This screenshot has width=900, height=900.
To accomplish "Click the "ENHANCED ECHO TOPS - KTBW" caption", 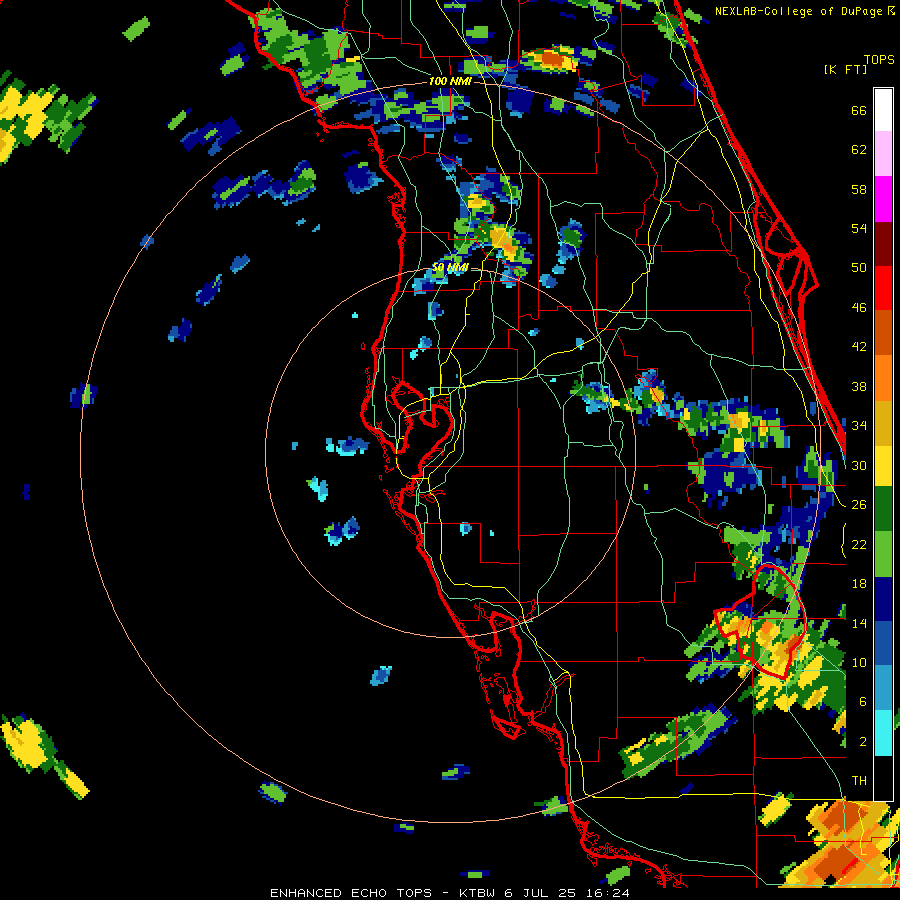I will 385,893.
